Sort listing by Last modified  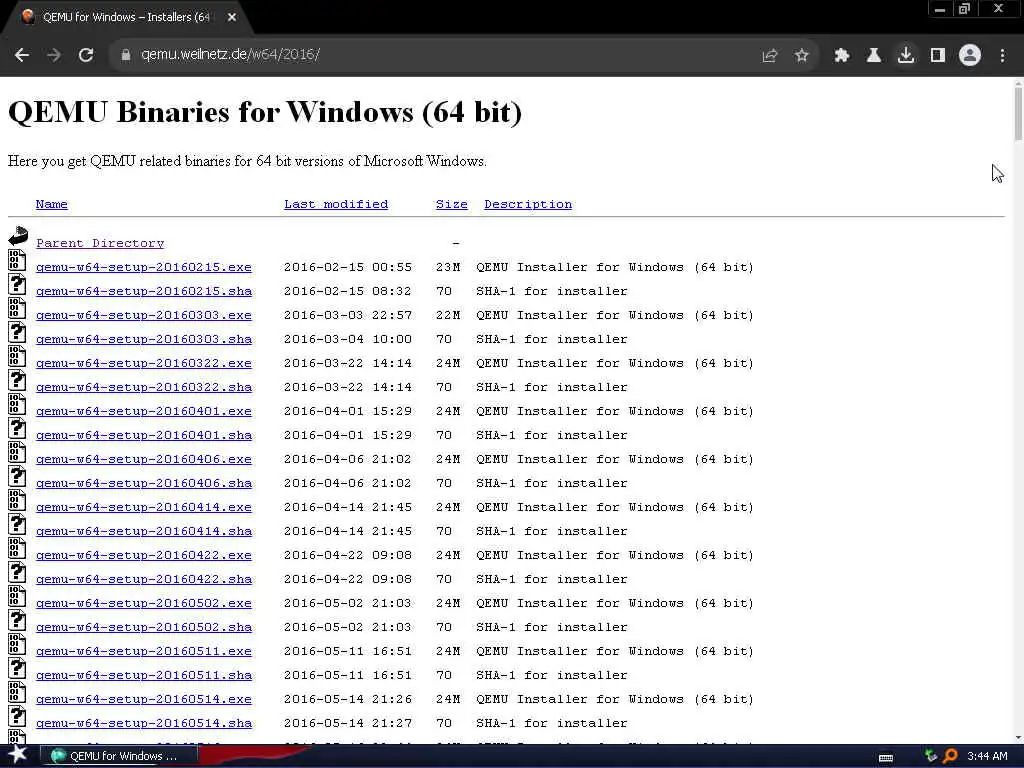pyautogui.click(x=336, y=204)
